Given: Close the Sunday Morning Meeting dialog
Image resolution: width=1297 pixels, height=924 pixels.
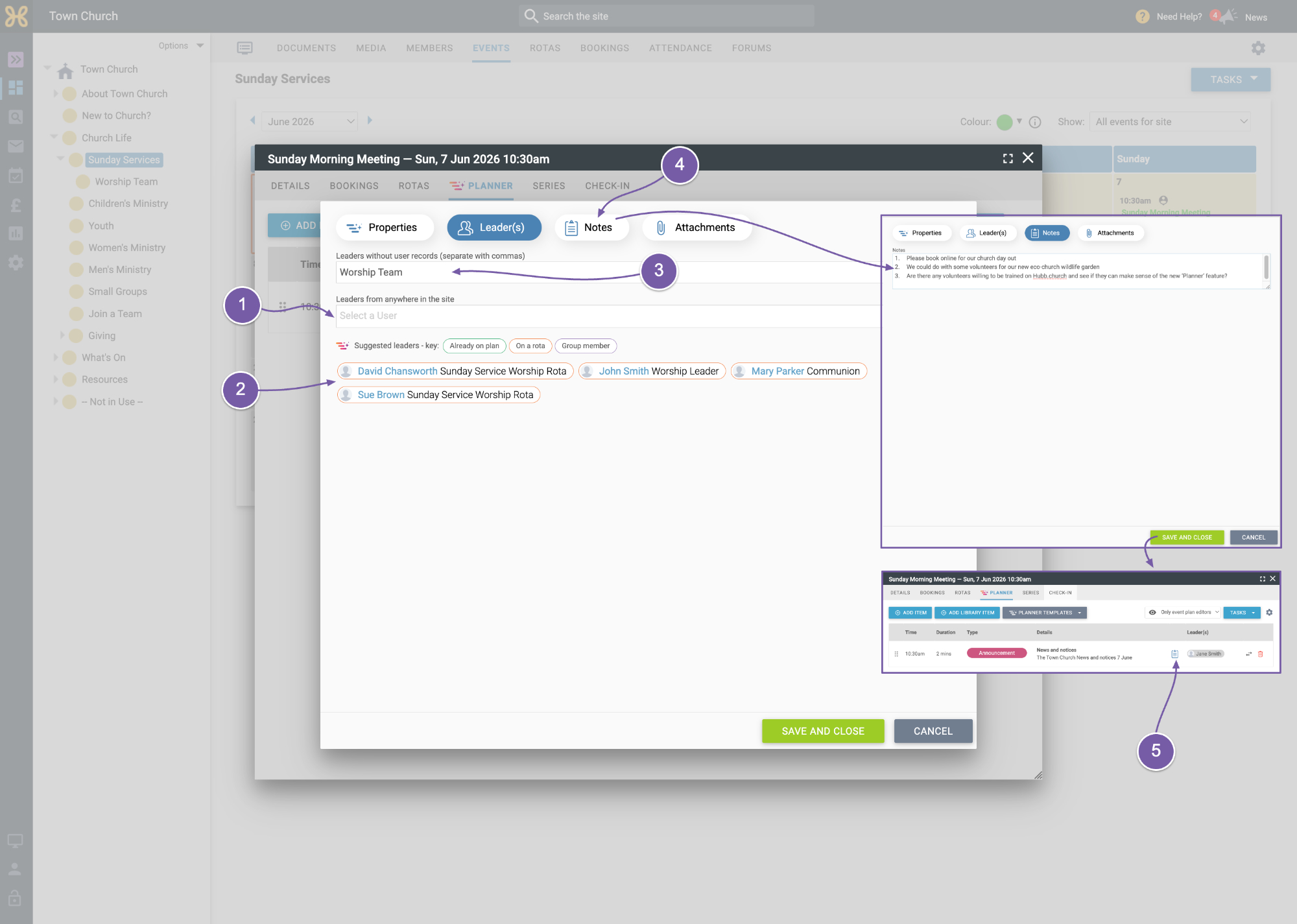Looking at the screenshot, I should click(1028, 158).
